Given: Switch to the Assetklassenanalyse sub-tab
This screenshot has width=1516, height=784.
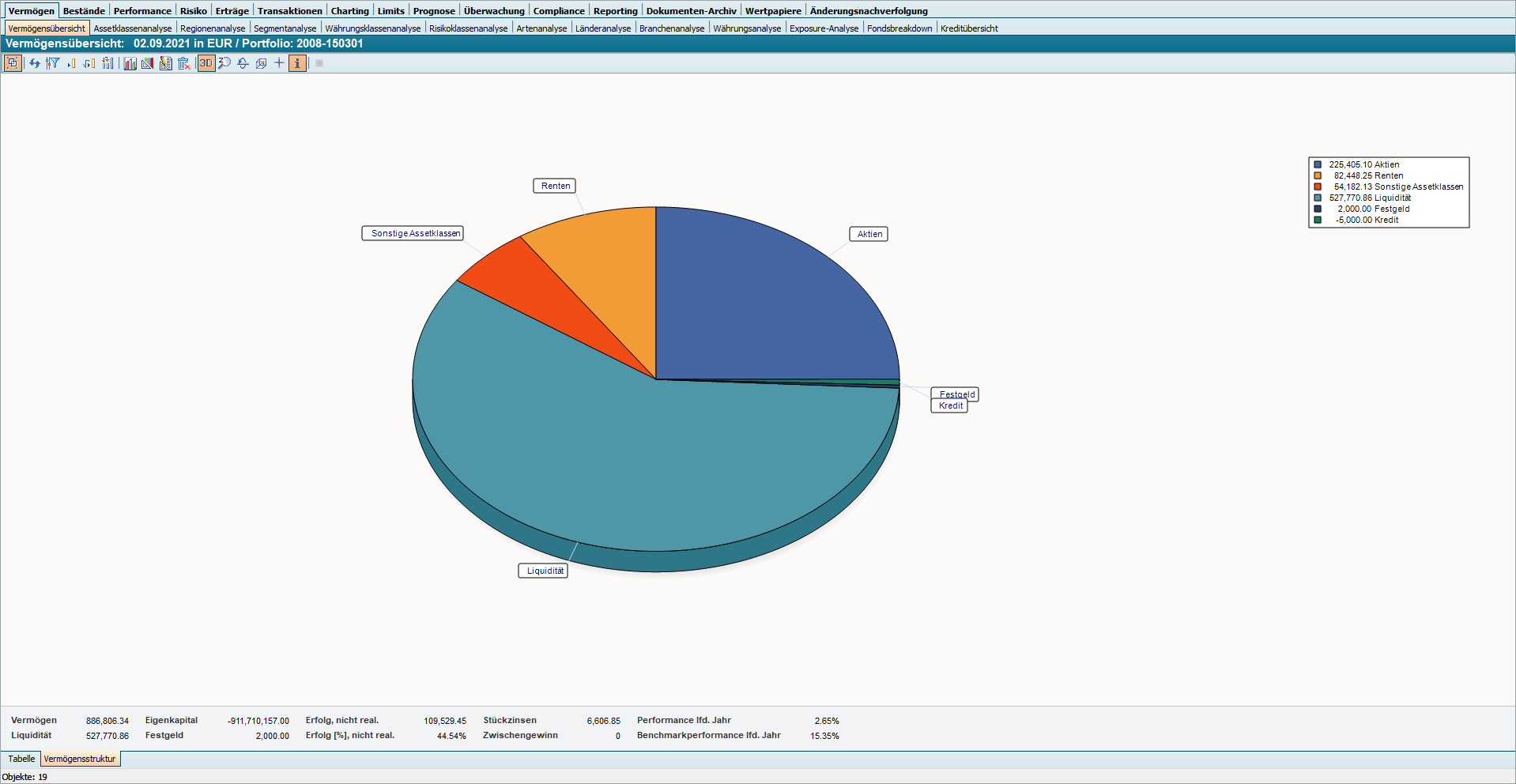Looking at the screenshot, I should coord(132,28).
